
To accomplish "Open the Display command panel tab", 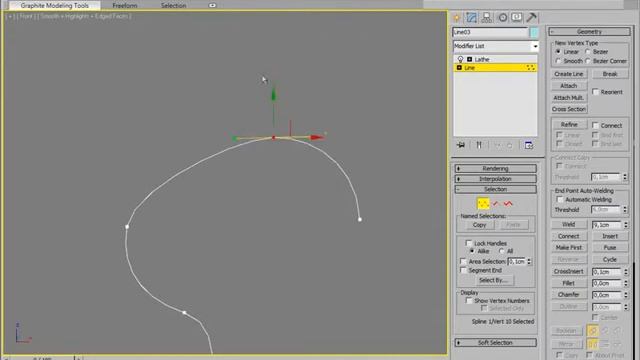I will [x=517, y=18].
